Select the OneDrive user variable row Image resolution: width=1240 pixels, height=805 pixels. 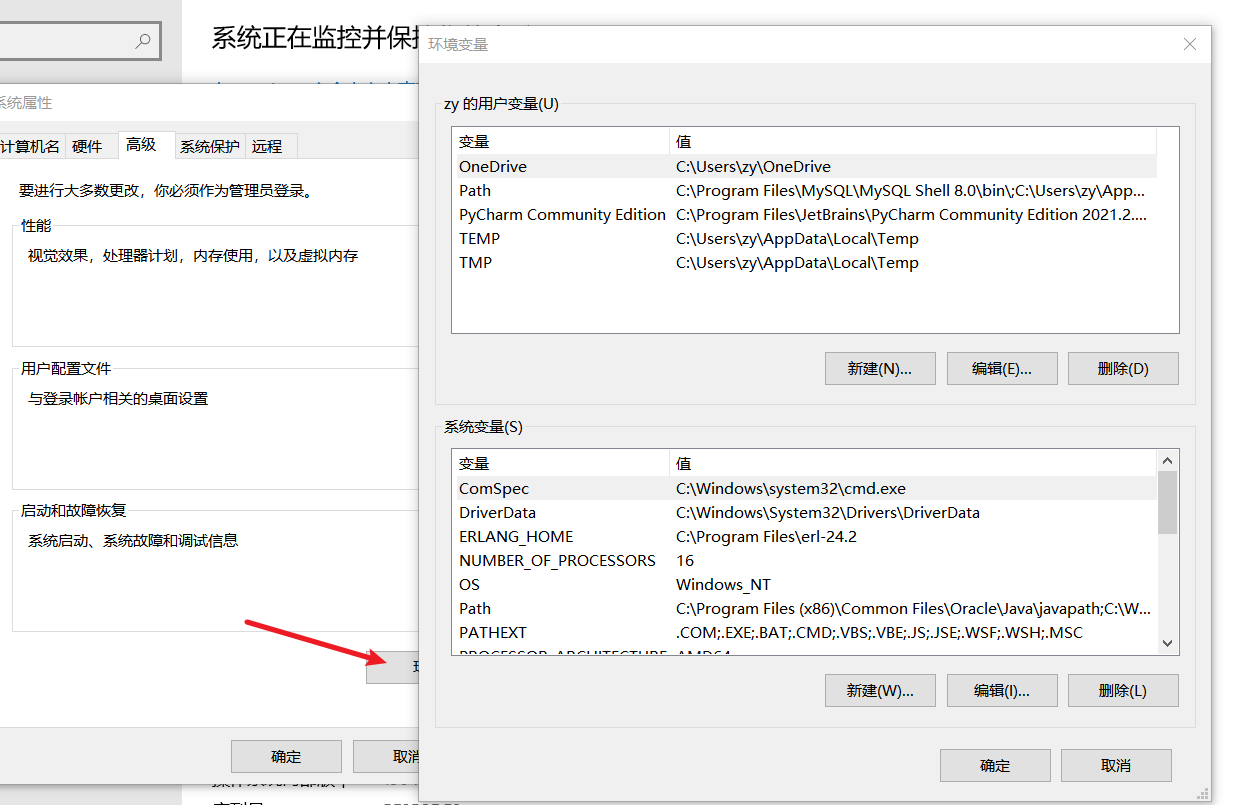(804, 167)
